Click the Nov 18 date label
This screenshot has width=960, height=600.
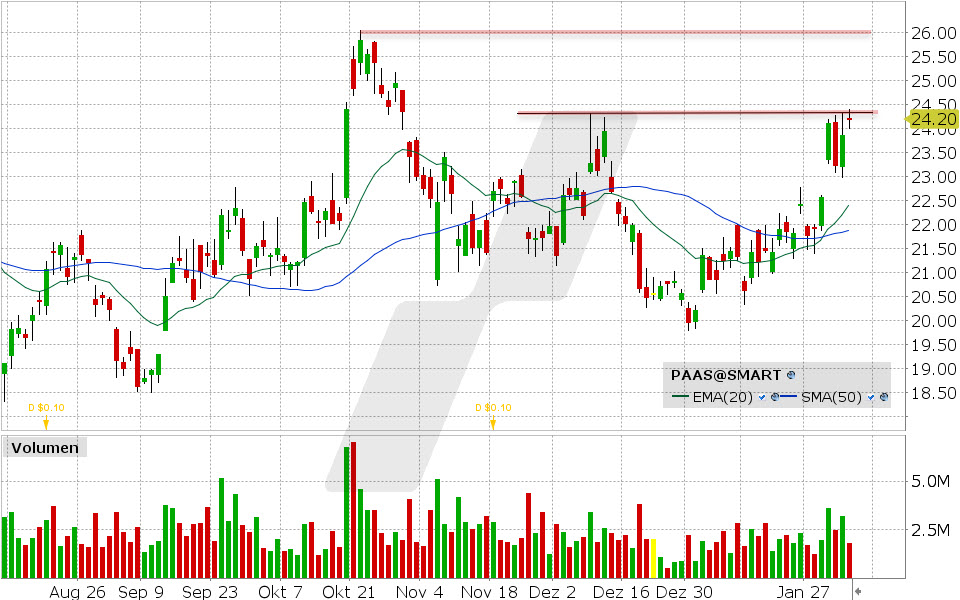pyautogui.click(x=489, y=592)
